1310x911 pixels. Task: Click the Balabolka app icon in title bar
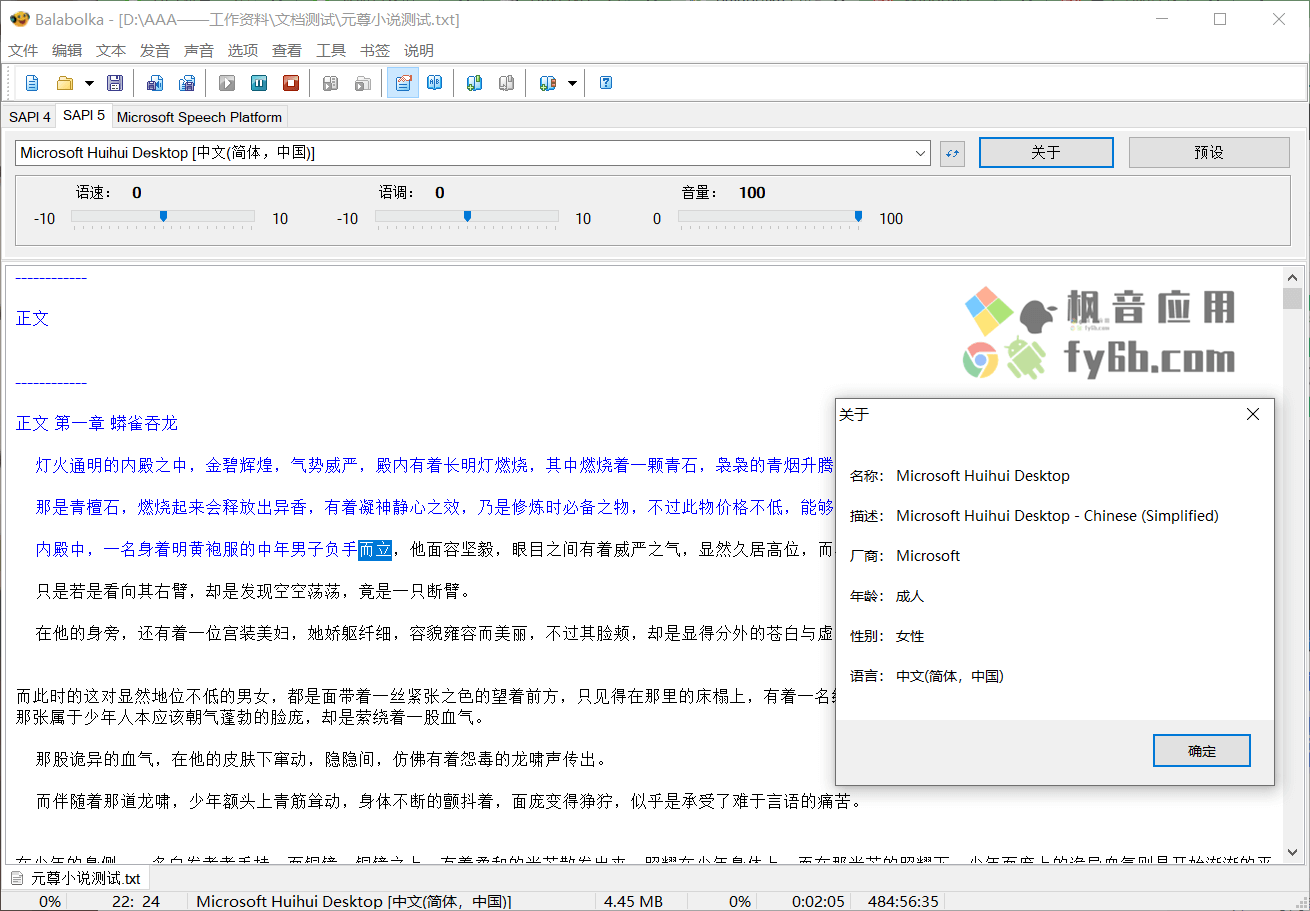(18, 19)
